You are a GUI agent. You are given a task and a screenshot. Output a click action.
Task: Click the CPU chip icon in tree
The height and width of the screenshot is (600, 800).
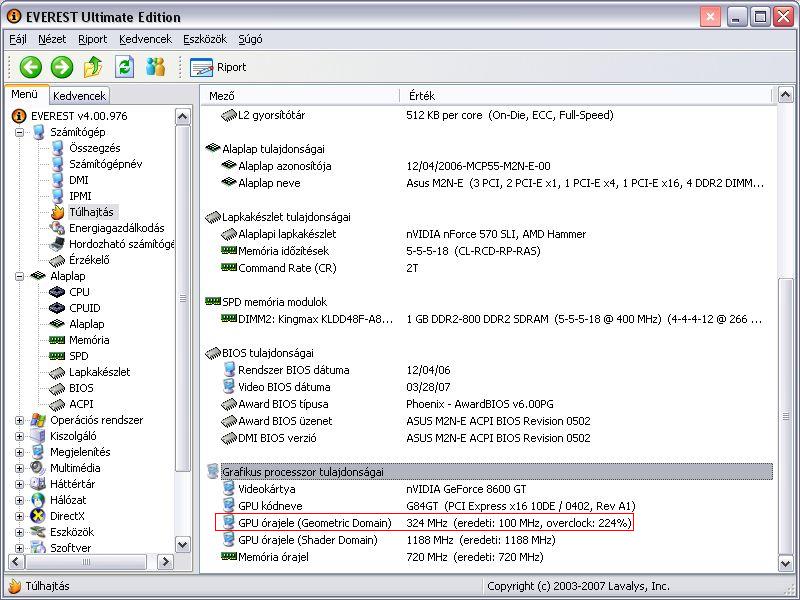coord(57,292)
